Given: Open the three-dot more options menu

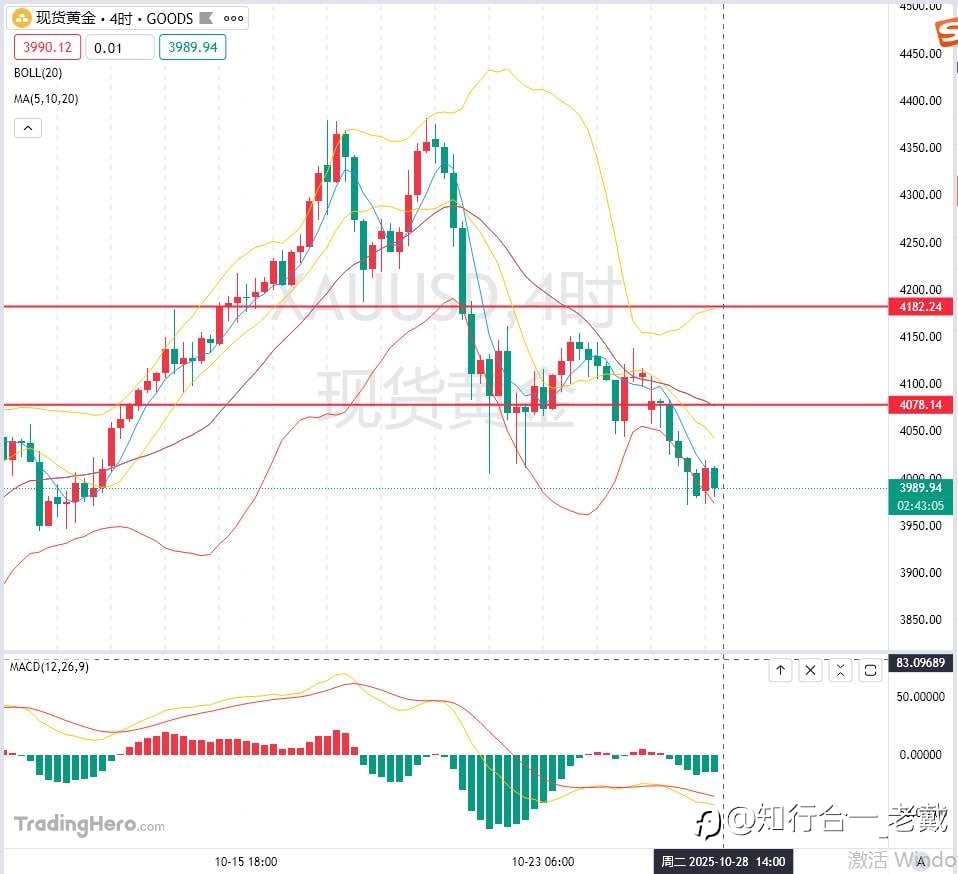Looking at the screenshot, I should 233,18.
